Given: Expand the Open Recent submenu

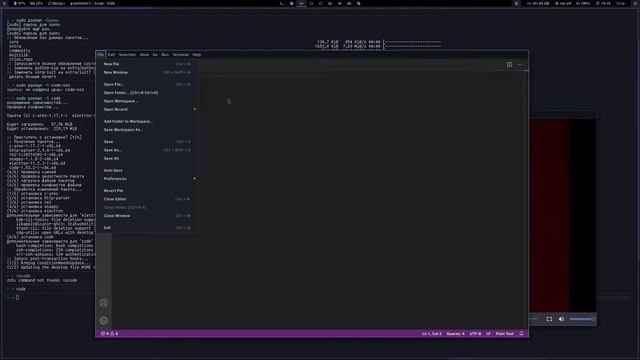Looking at the screenshot, I should click(x=147, y=109).
